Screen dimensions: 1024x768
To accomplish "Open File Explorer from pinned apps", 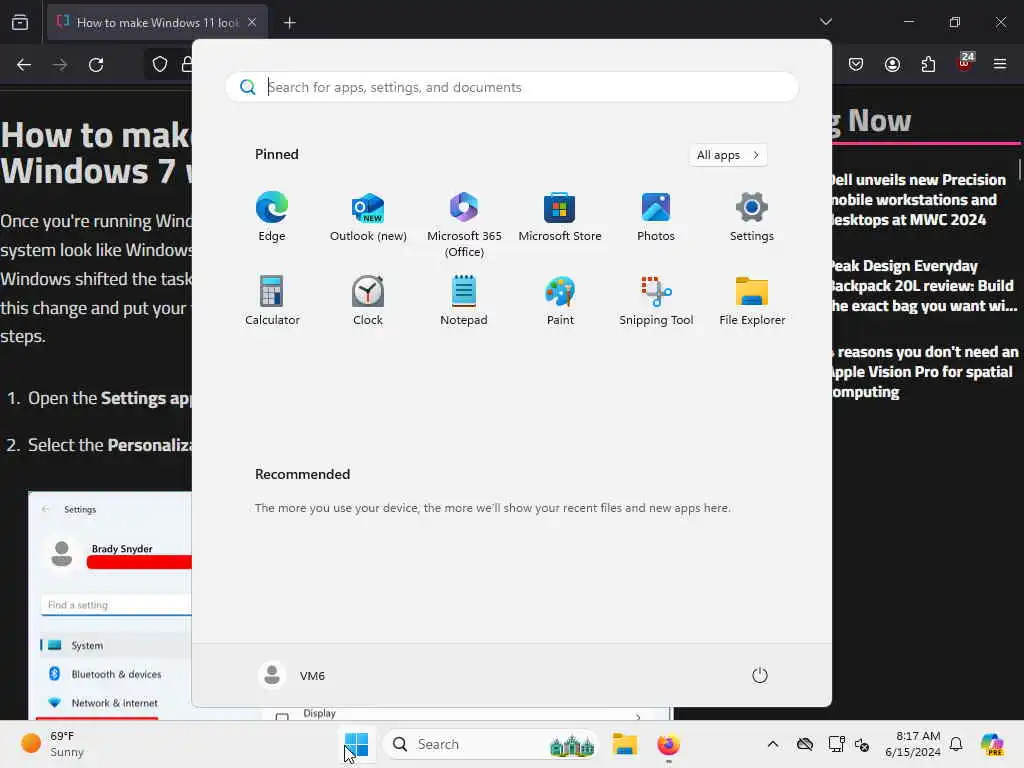I will 752,300.
